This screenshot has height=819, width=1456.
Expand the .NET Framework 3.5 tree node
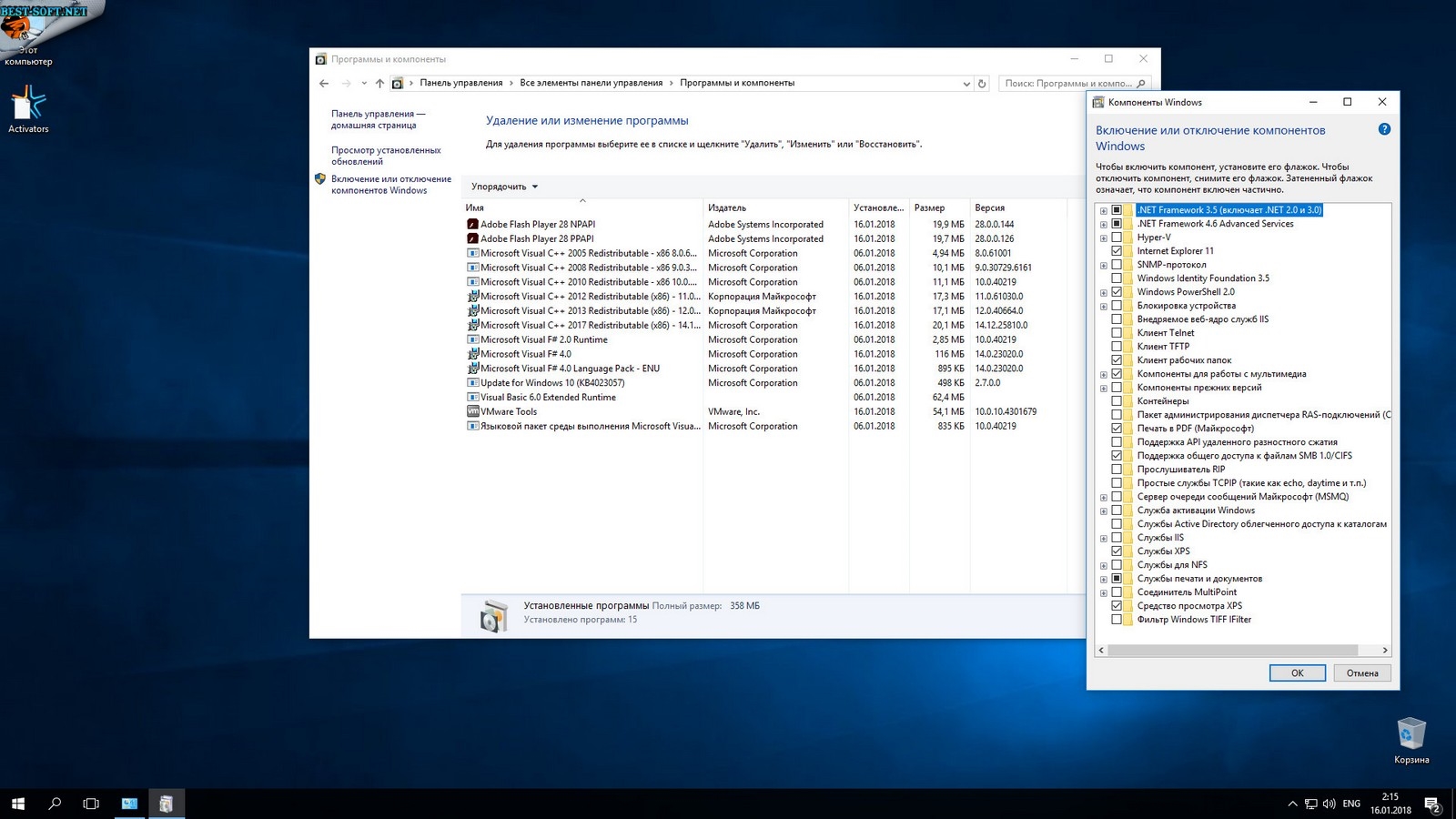pos(1104,210)
